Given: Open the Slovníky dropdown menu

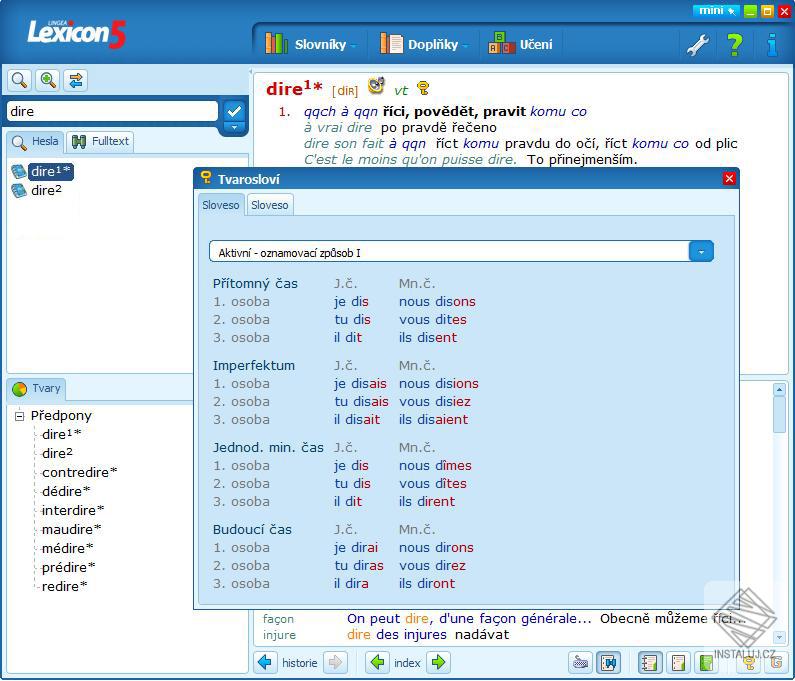Looking at the screenshot, I should tap(312, 45).
